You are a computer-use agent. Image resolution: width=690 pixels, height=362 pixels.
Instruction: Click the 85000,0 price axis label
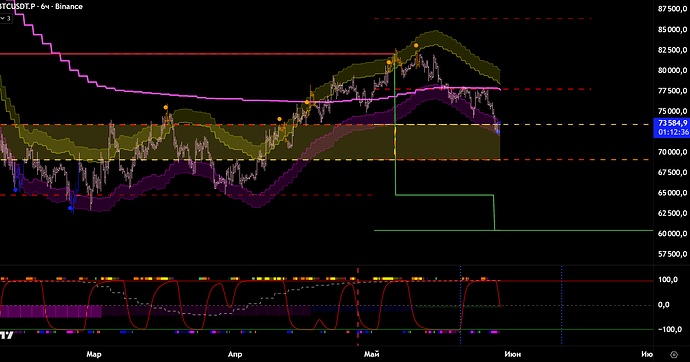(672, 29)
